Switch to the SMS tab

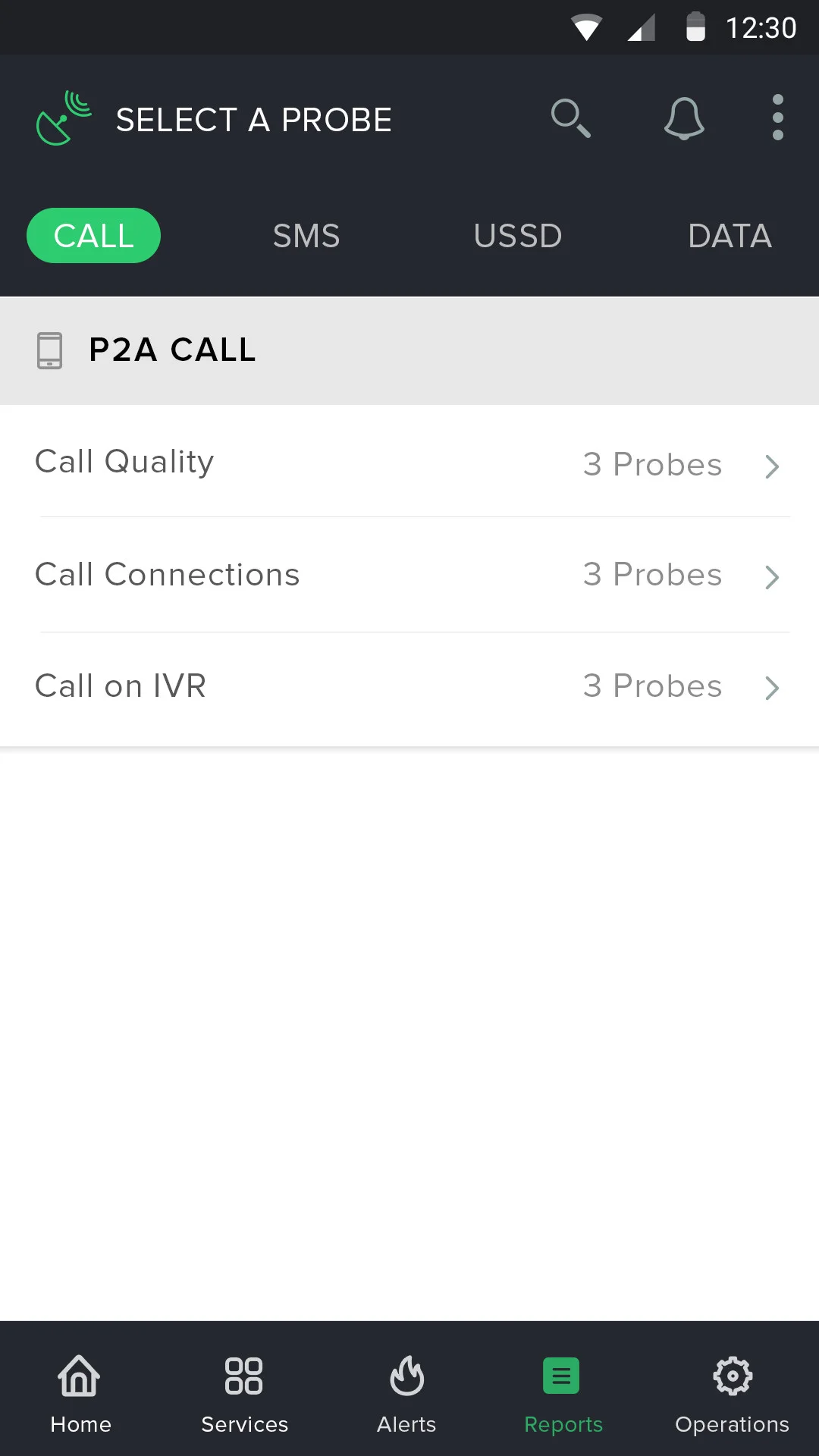306,236
